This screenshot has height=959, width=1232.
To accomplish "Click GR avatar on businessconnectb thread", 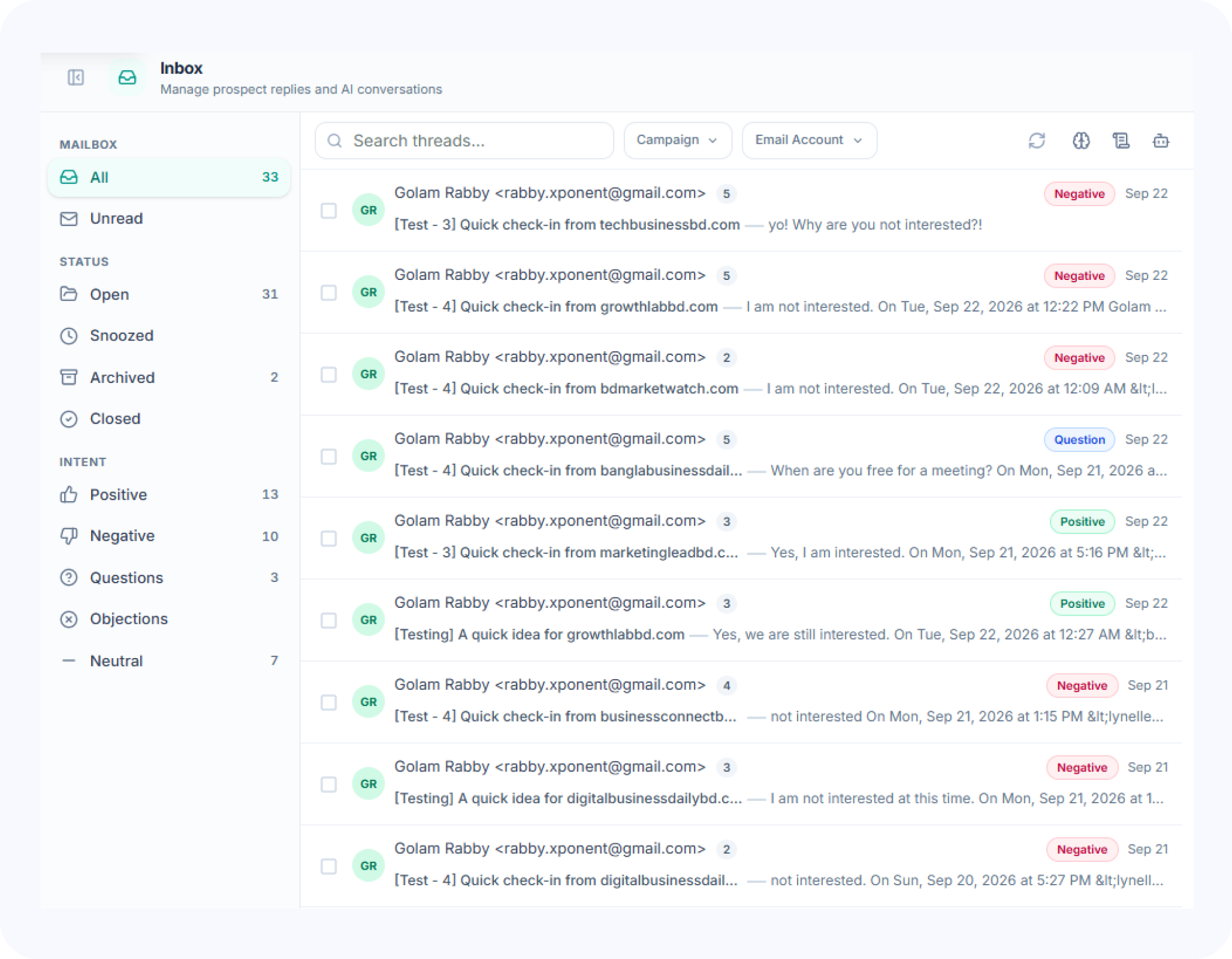I will tap(369, 702).
